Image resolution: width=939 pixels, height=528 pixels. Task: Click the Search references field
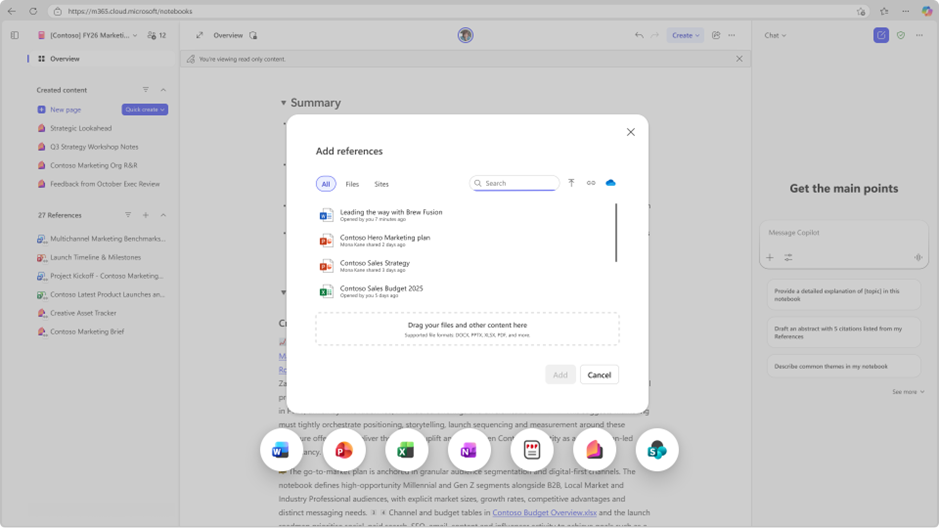(514, 183)
